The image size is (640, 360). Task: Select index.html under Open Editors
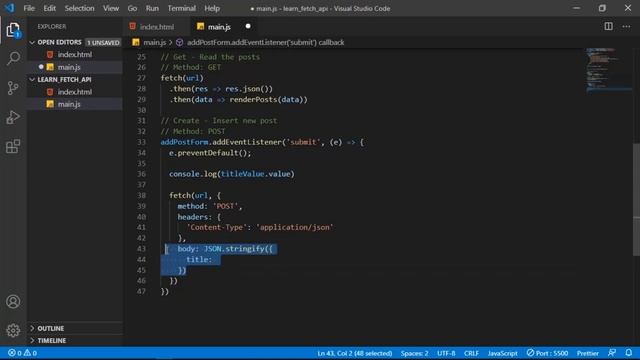(75, 54)
